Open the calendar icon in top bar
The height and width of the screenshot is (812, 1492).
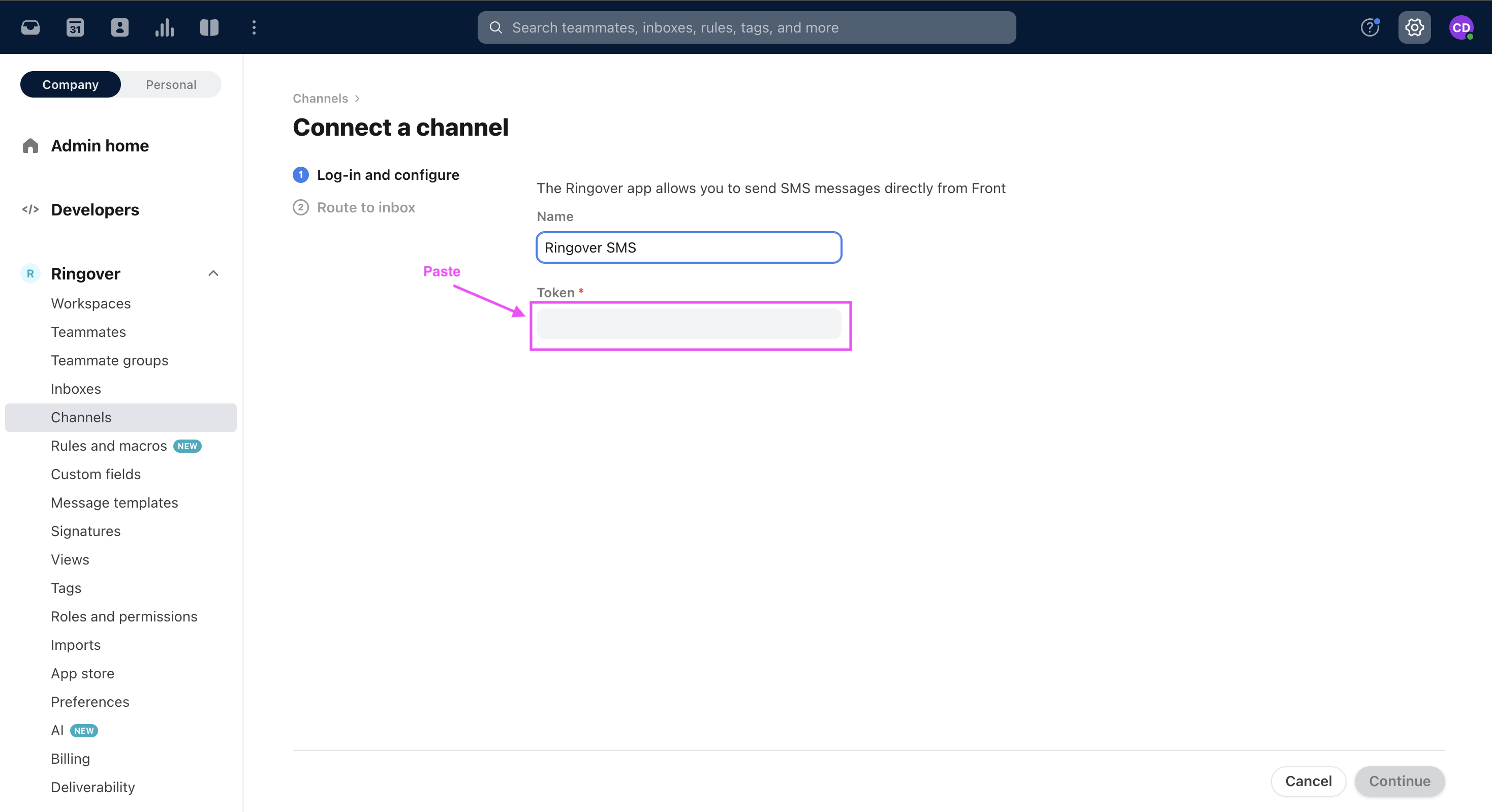pyautogui.click(x=75, y=27)
